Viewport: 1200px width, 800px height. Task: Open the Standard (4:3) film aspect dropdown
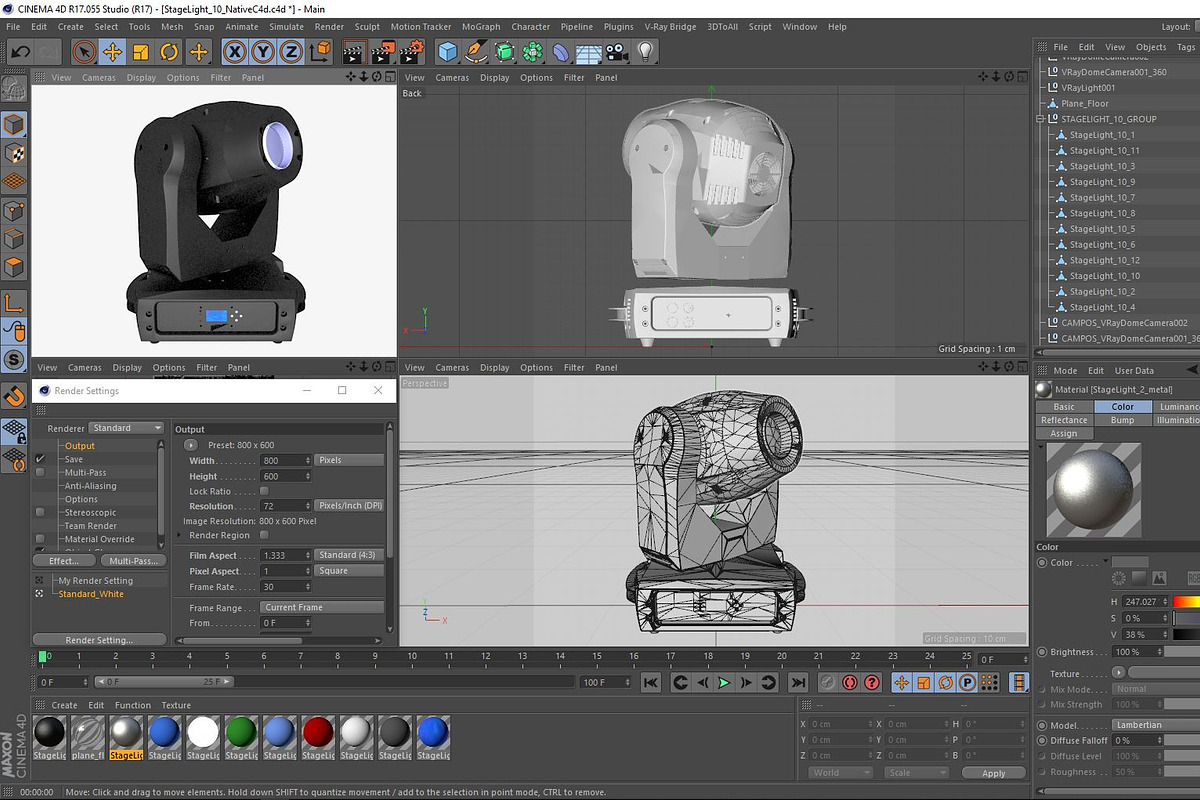[349, 555]
